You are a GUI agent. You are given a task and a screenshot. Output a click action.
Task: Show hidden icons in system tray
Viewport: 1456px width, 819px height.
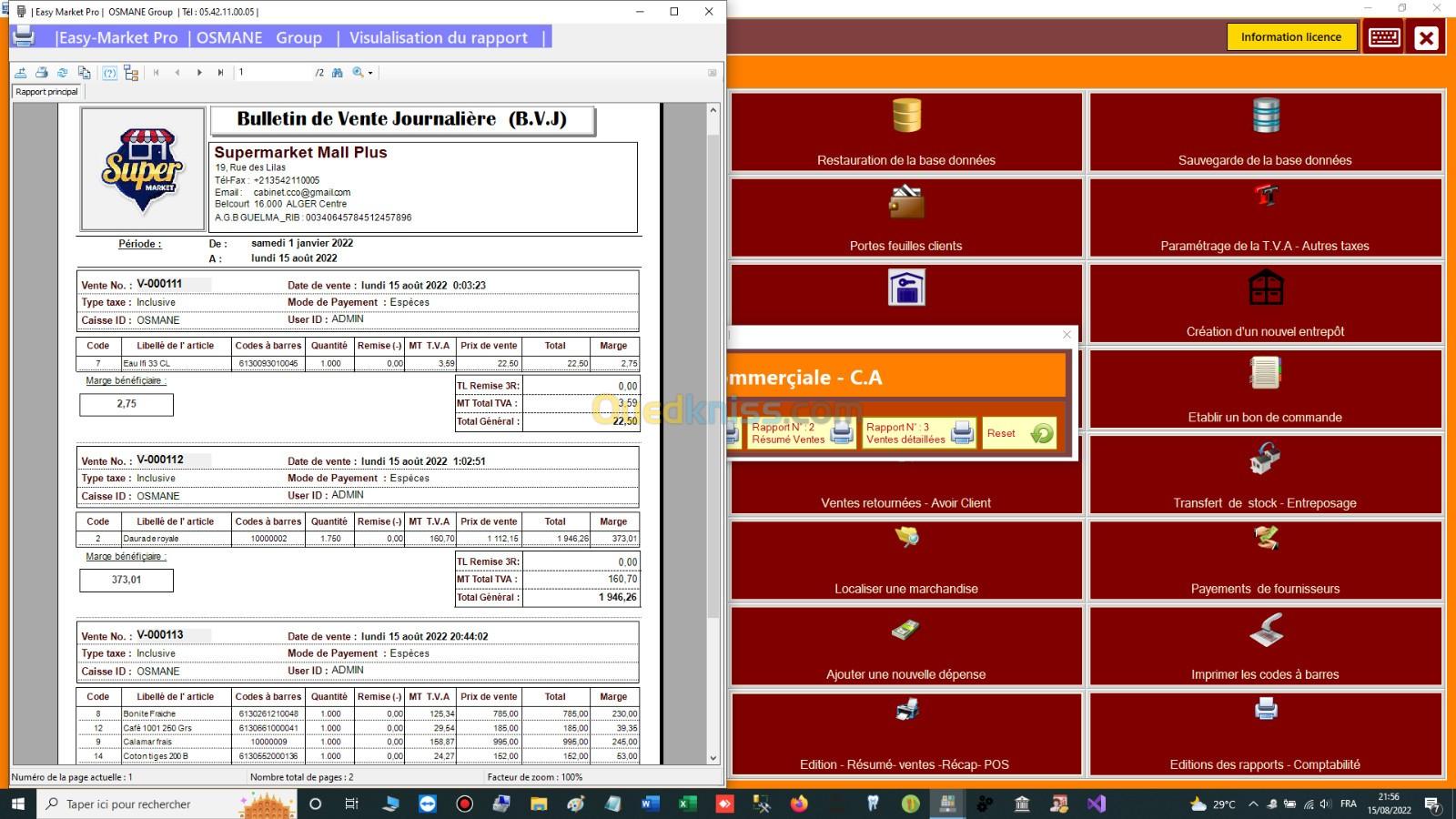click(1253, 804)
